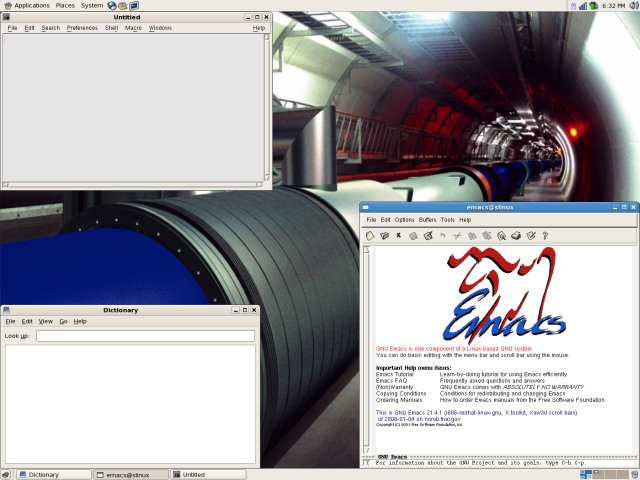Click the search magnifier icon in Emacs toolbar
This screenshot has height=480, width=640.
(501, 235)
